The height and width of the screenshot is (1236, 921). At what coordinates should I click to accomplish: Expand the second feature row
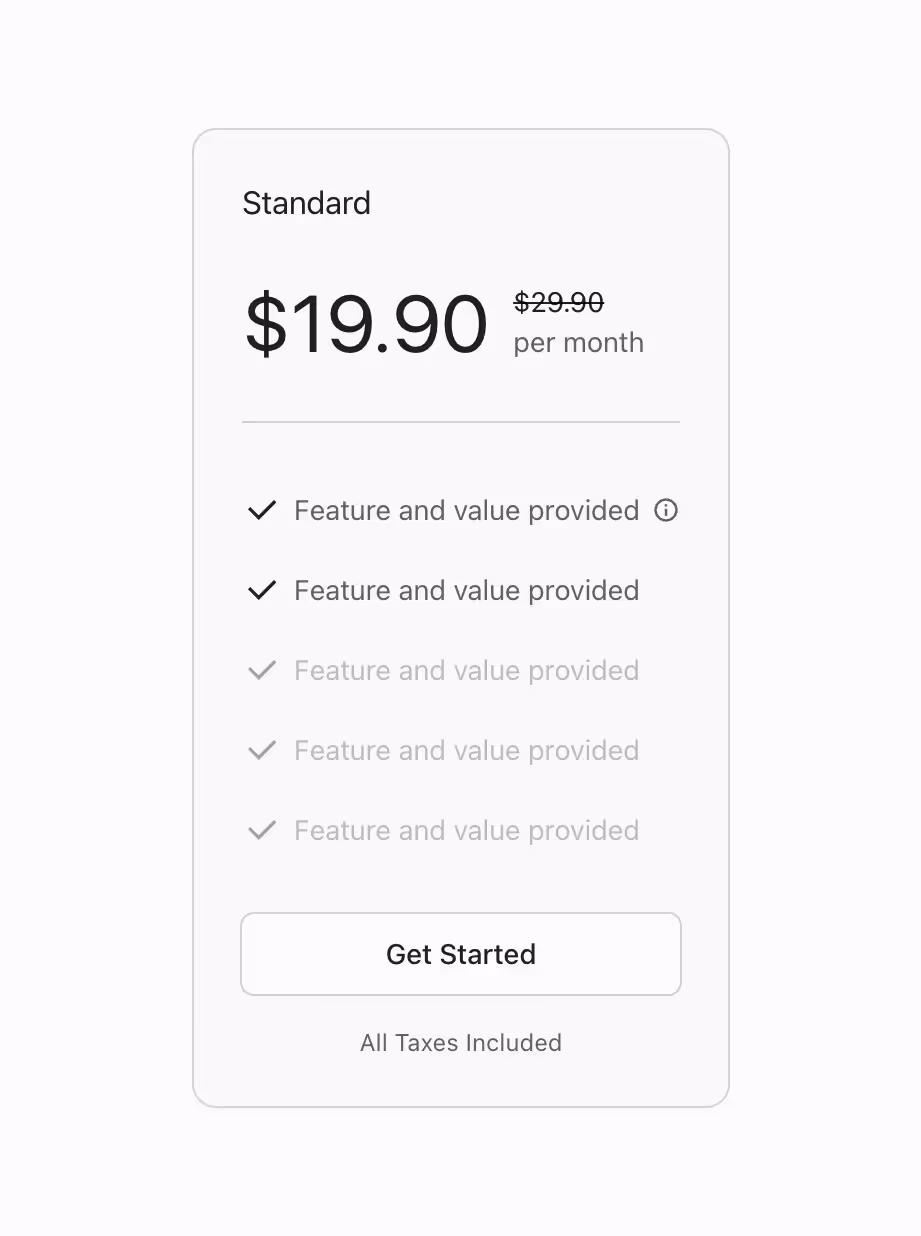(465, 590)
